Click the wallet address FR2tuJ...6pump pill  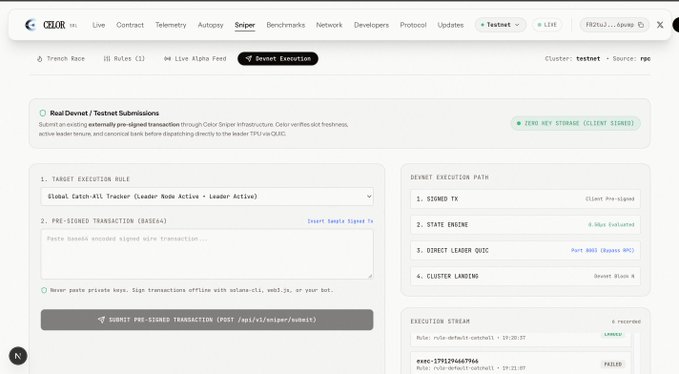click(614, 25)
